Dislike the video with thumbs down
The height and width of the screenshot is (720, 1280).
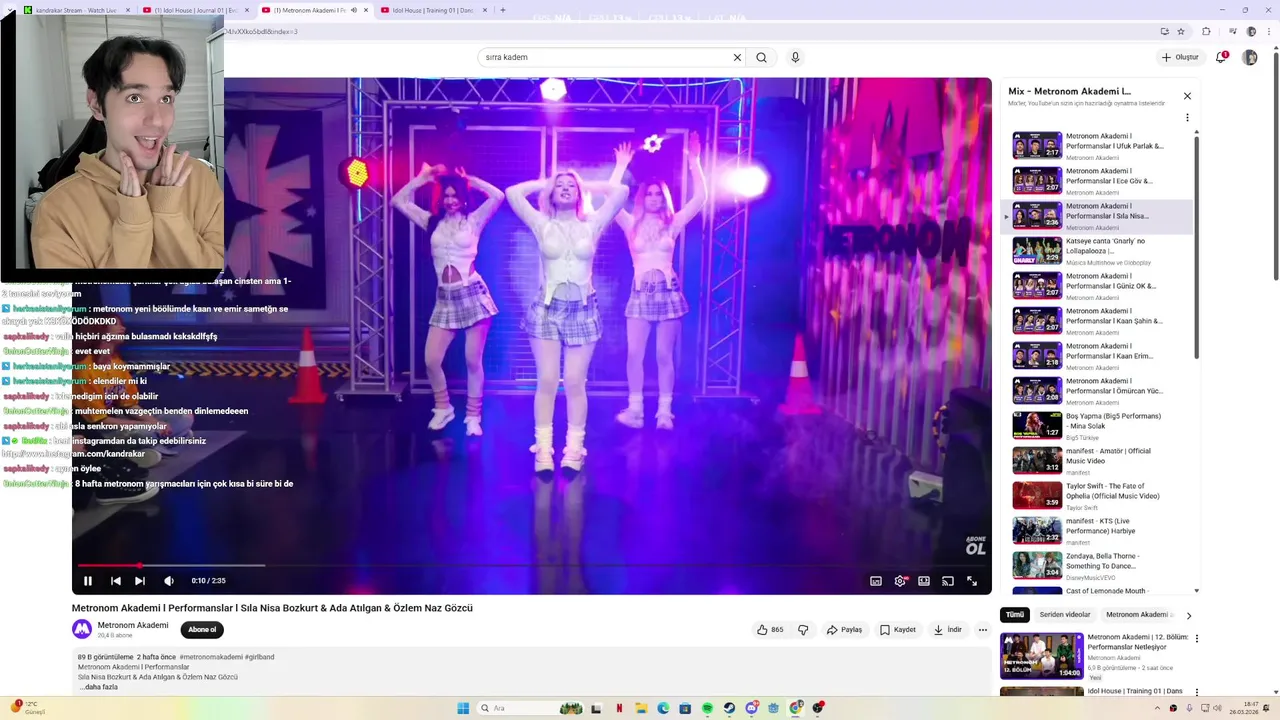point(803,630)
